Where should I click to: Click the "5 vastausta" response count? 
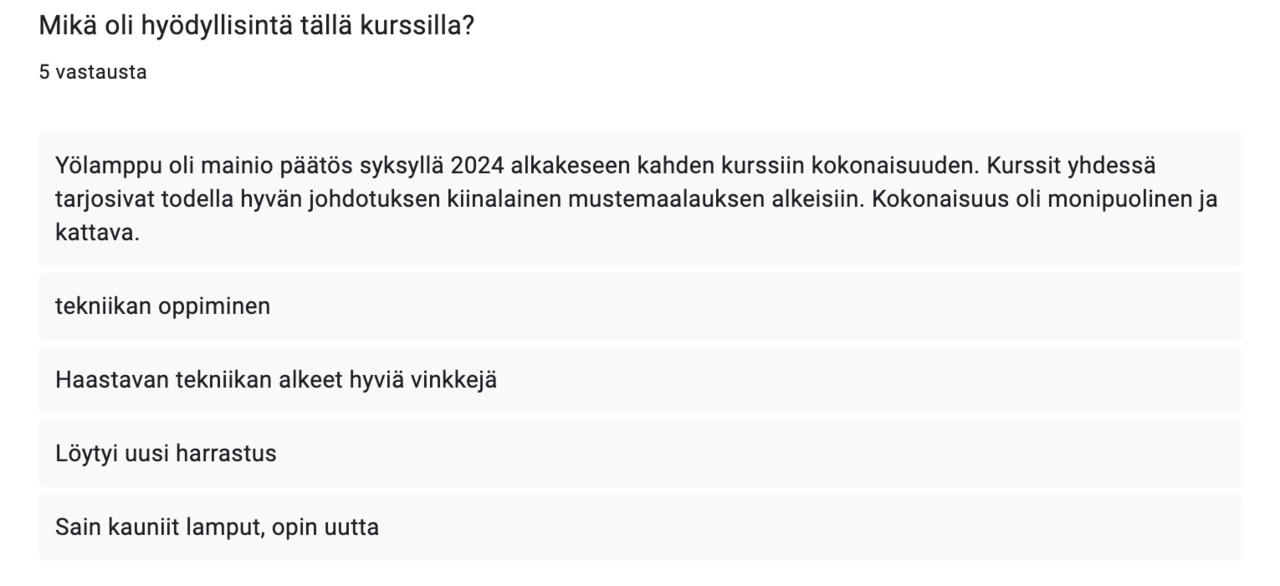coord(93,72)
